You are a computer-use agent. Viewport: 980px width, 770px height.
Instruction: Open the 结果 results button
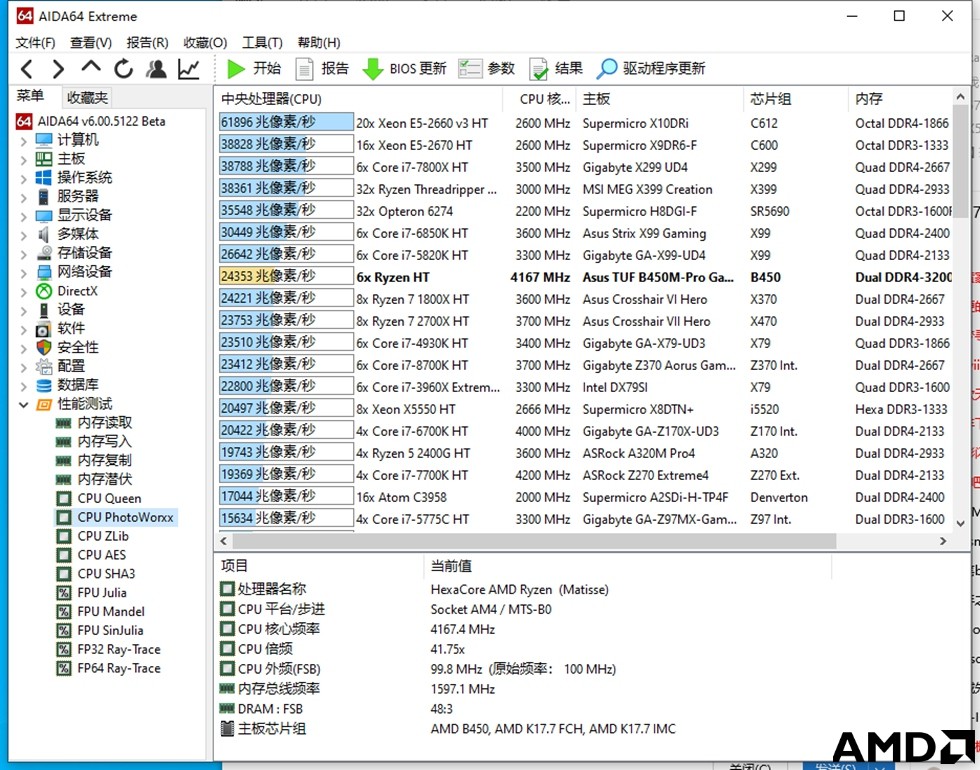[x=556, y=69]
